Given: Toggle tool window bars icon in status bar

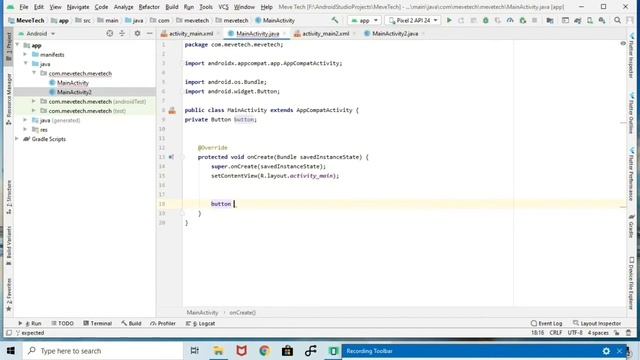Looking at the screenshot, I should (9, 333).
